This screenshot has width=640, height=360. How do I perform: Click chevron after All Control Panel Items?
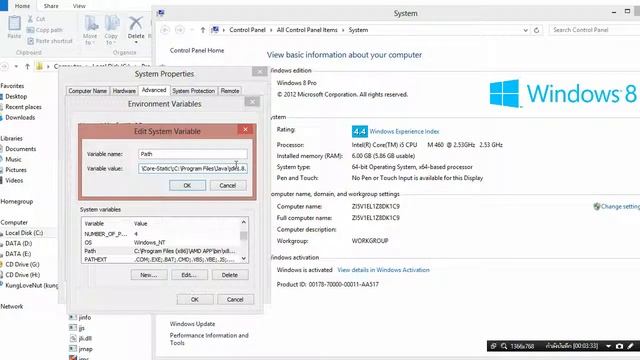tap(343, 30)
